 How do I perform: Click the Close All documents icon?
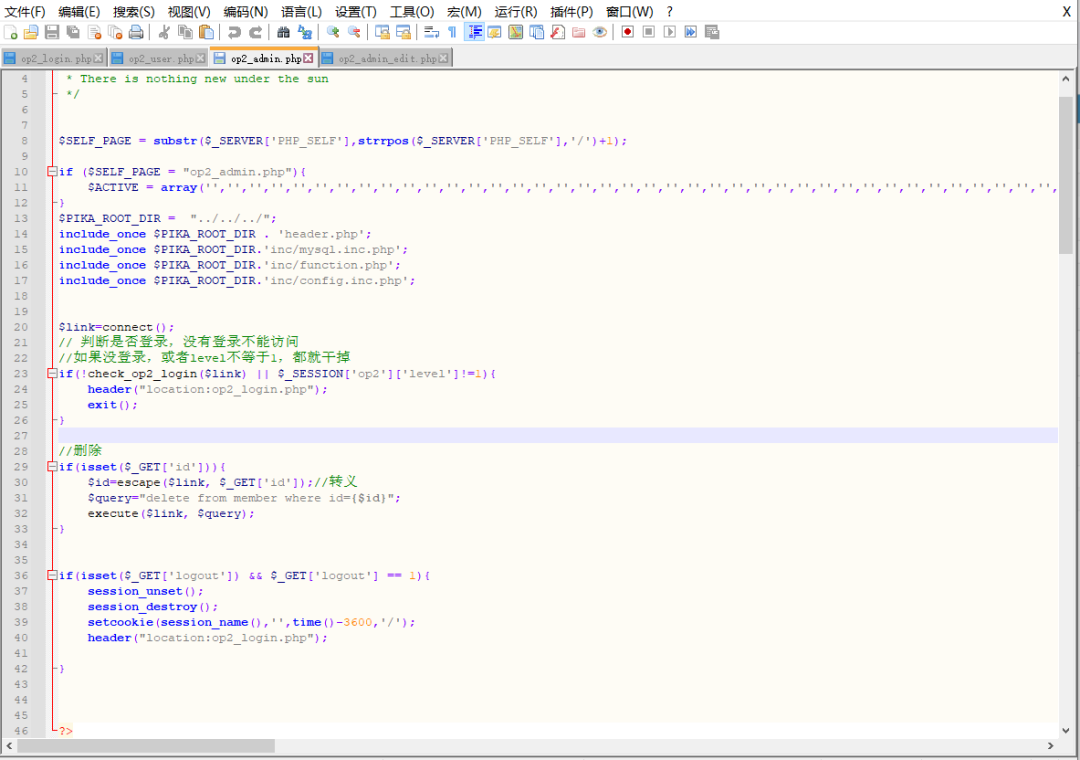[115, 32]
